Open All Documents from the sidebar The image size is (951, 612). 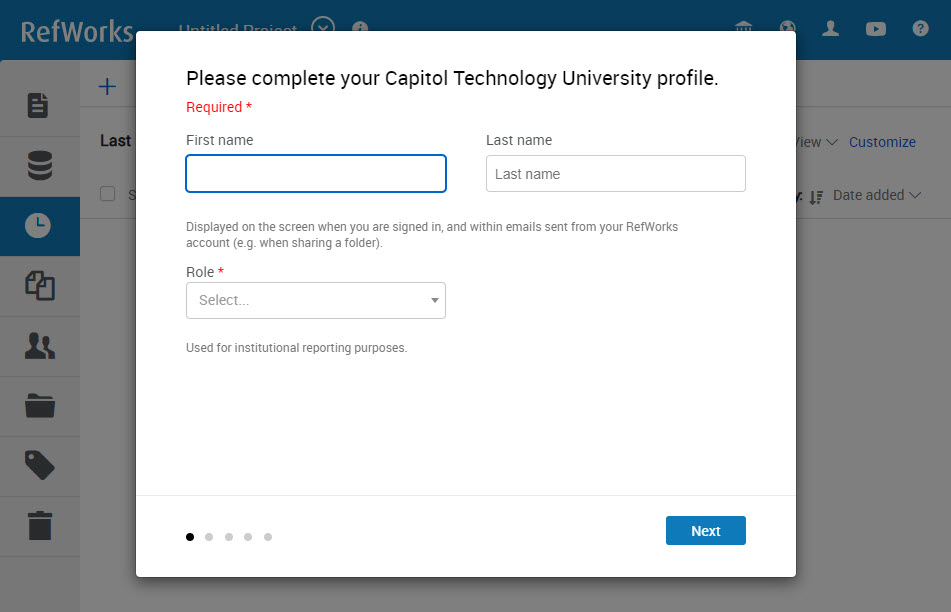point(40,106)
